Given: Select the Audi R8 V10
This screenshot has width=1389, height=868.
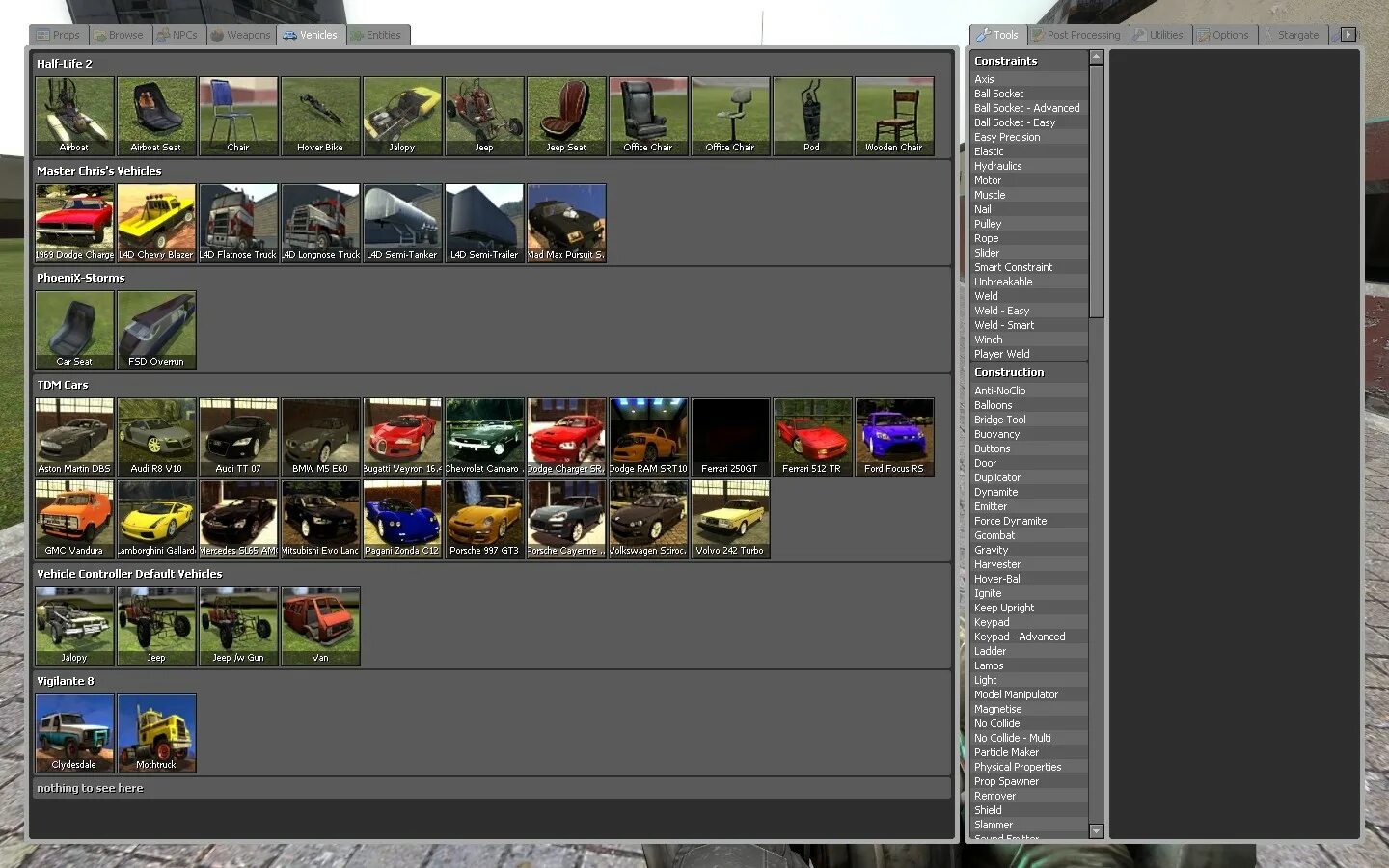Looking at the screenshot, I should 156,437.
